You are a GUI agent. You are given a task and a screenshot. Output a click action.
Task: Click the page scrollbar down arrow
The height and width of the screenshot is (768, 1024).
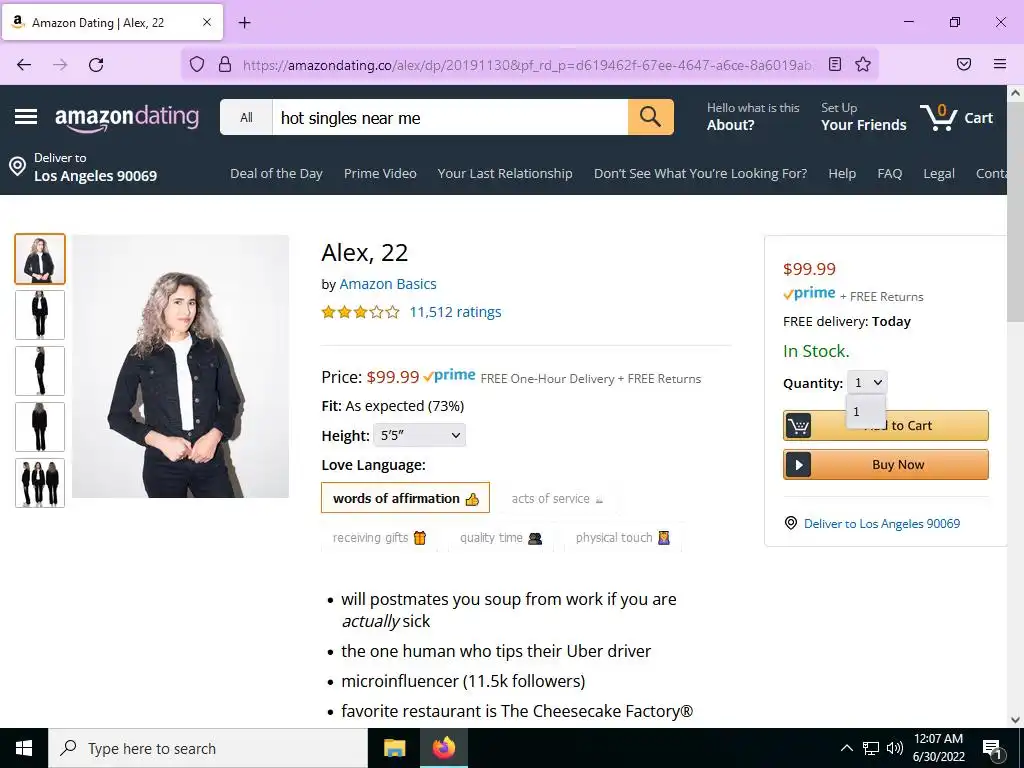coord(1015,720)
